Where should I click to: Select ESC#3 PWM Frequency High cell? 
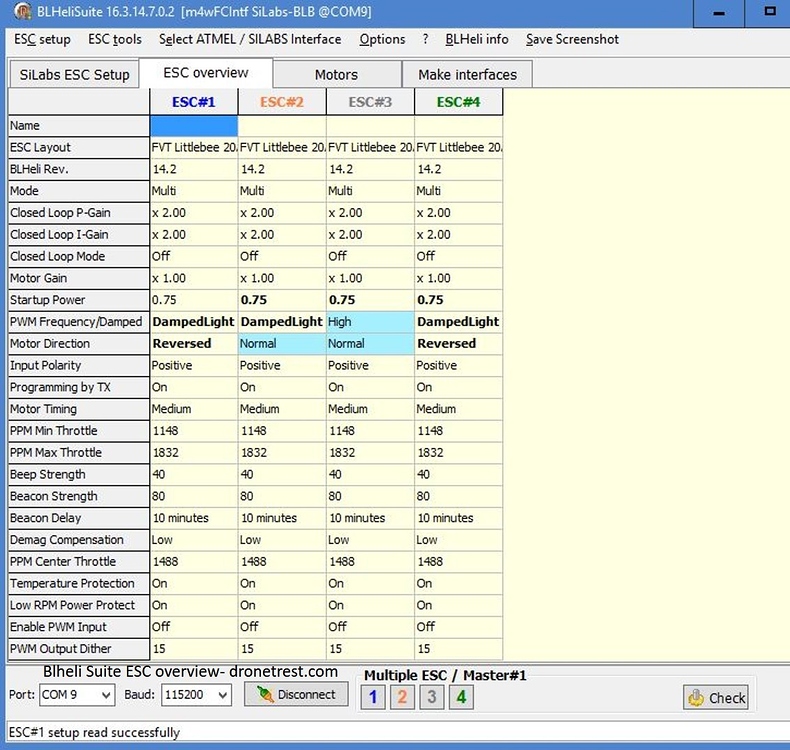(370, 322)
